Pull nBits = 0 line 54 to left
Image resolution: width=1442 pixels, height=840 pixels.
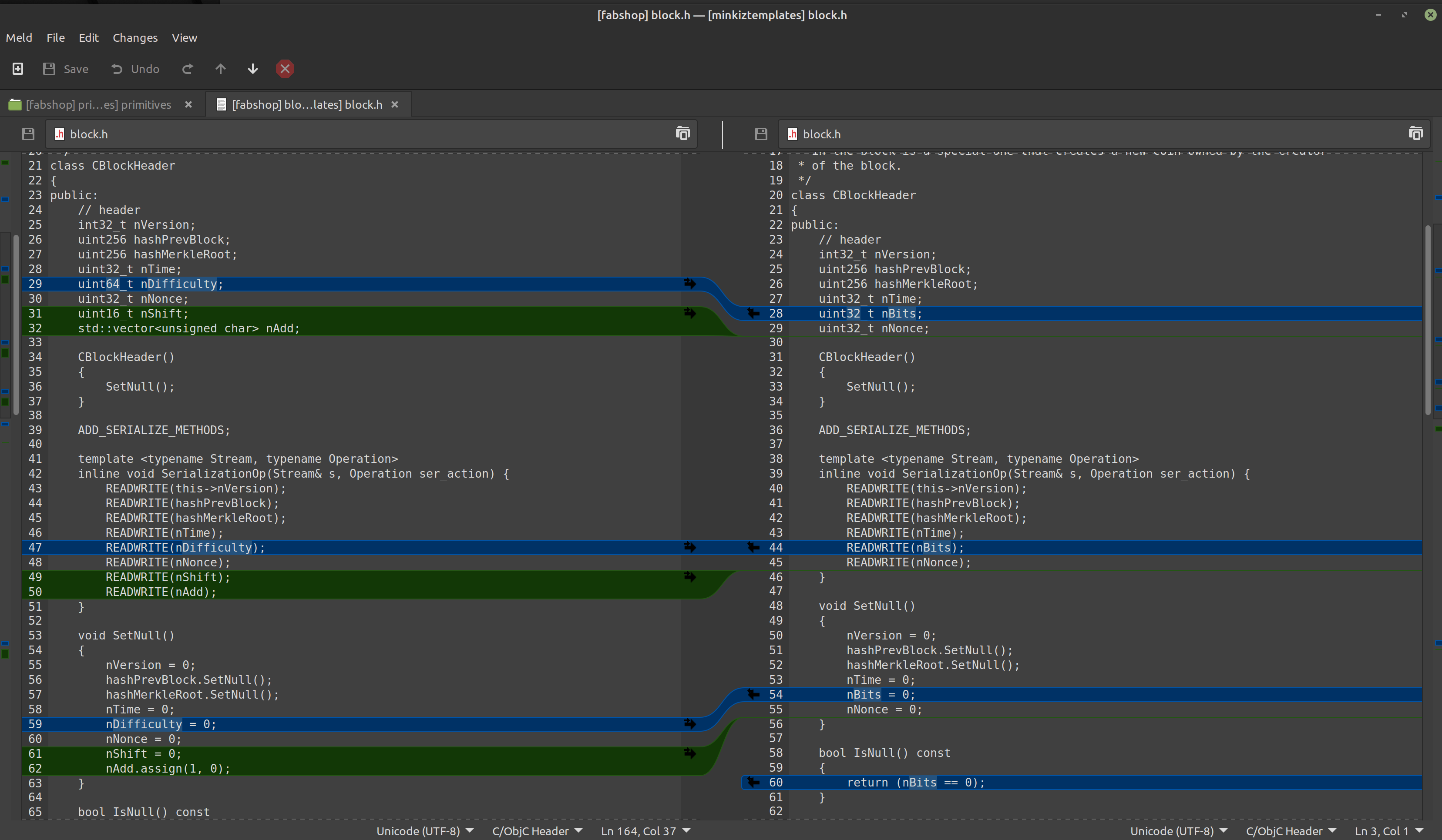click(x=753, y=694)
